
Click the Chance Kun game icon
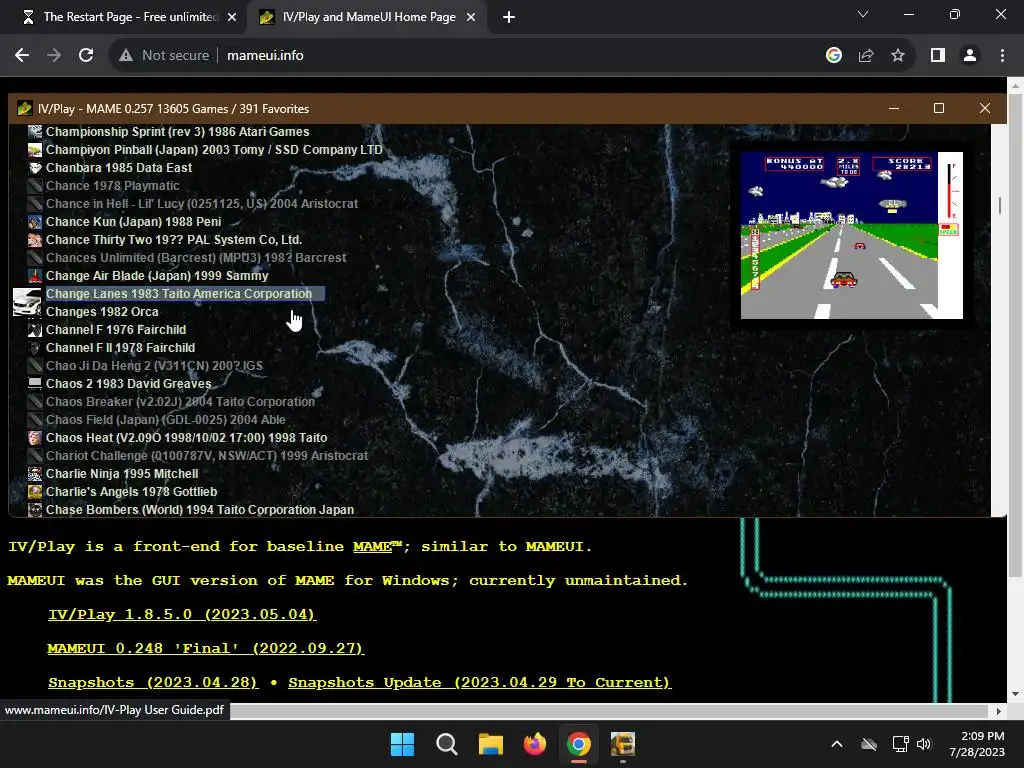pos(35,222)
